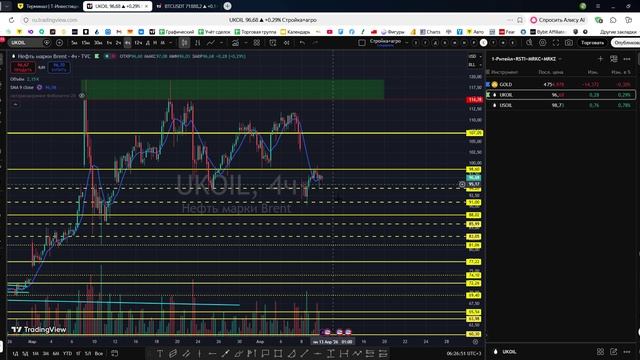Screen dimensions: 640x360
Task: Select the vertical line drawing tool
Action: (200, 353)
